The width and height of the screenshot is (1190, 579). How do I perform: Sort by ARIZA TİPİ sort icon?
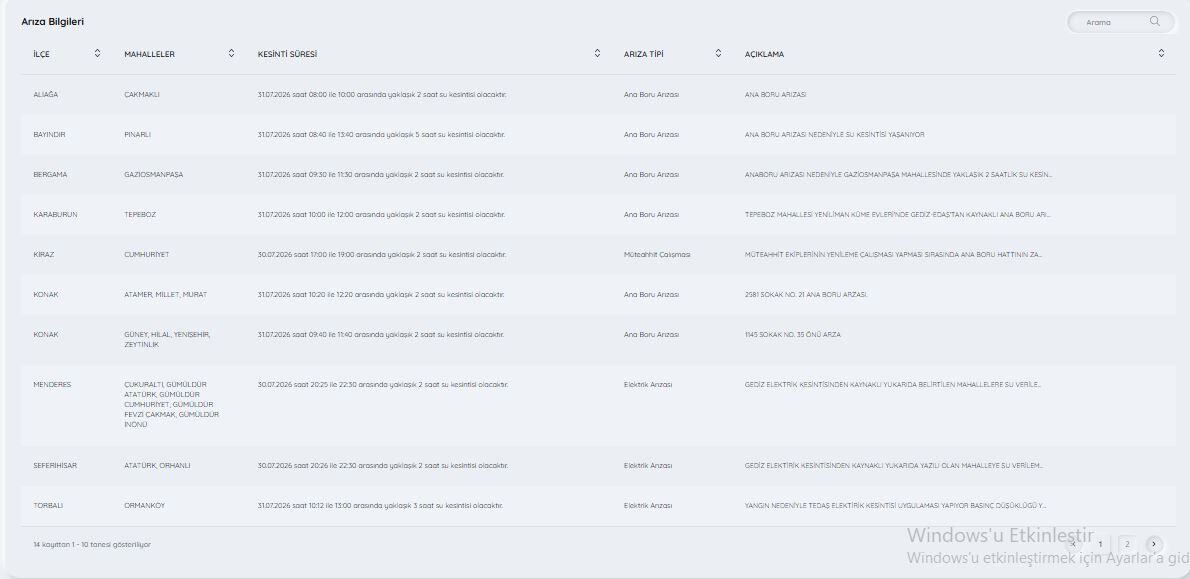point(718,53)
